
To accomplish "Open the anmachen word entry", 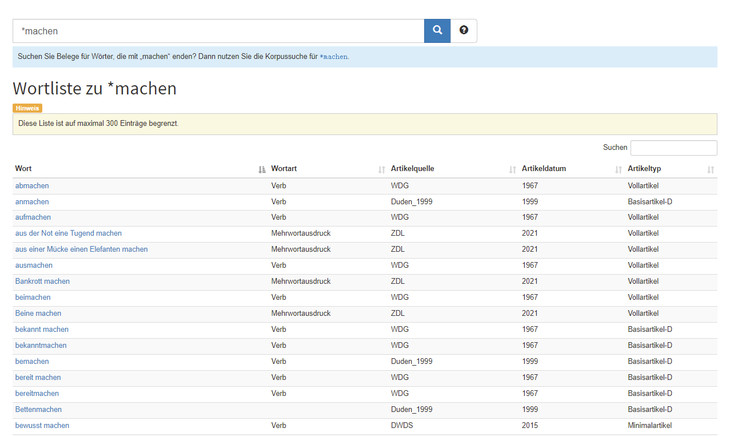I will pos(32,202).
